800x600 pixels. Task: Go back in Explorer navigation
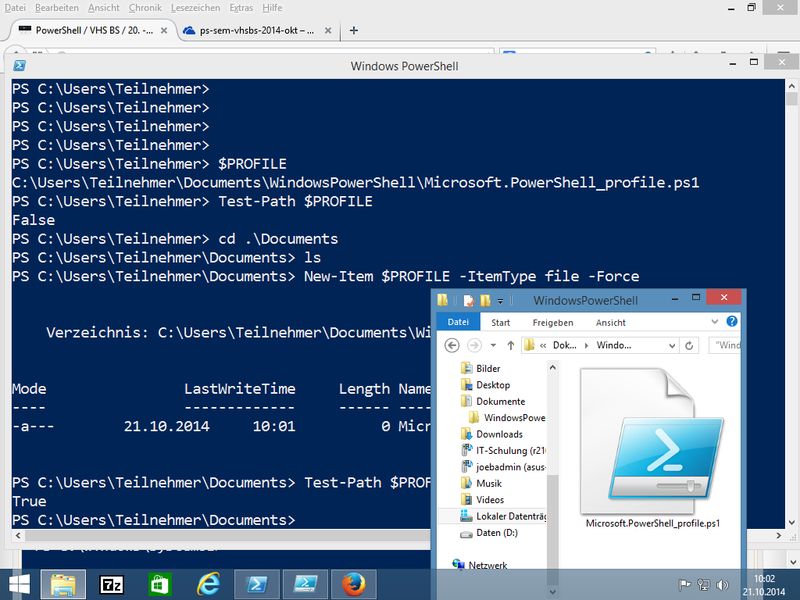click(452, 345)
